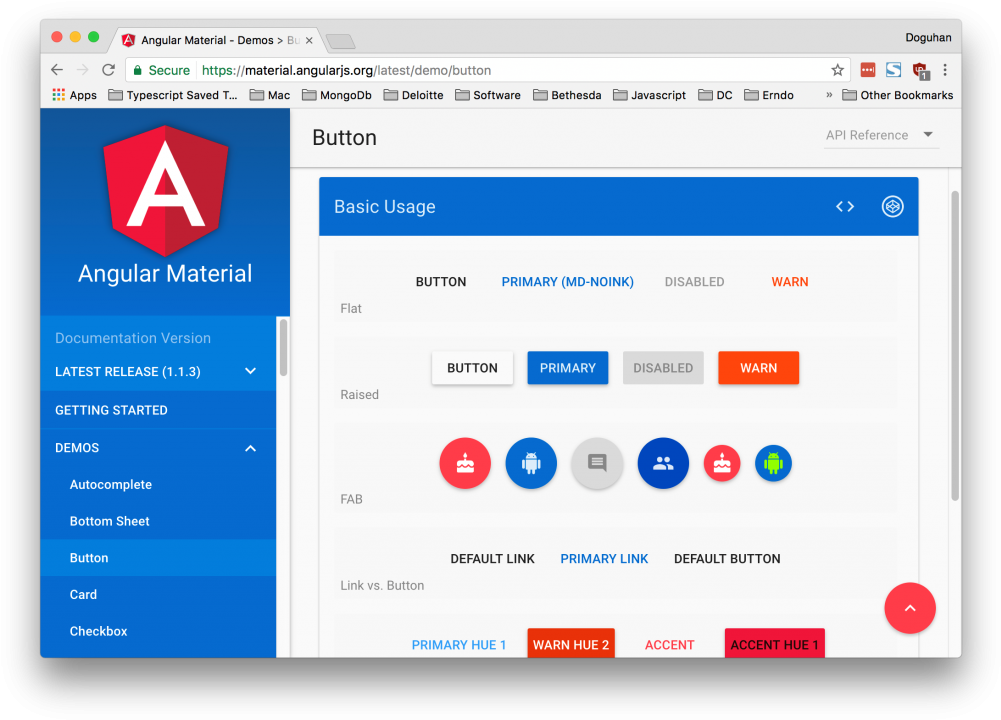This screenshot has height=720, width=1001.
Task: Open the Getting Started page
Action: pyautogui.click(x=158, y=410)
